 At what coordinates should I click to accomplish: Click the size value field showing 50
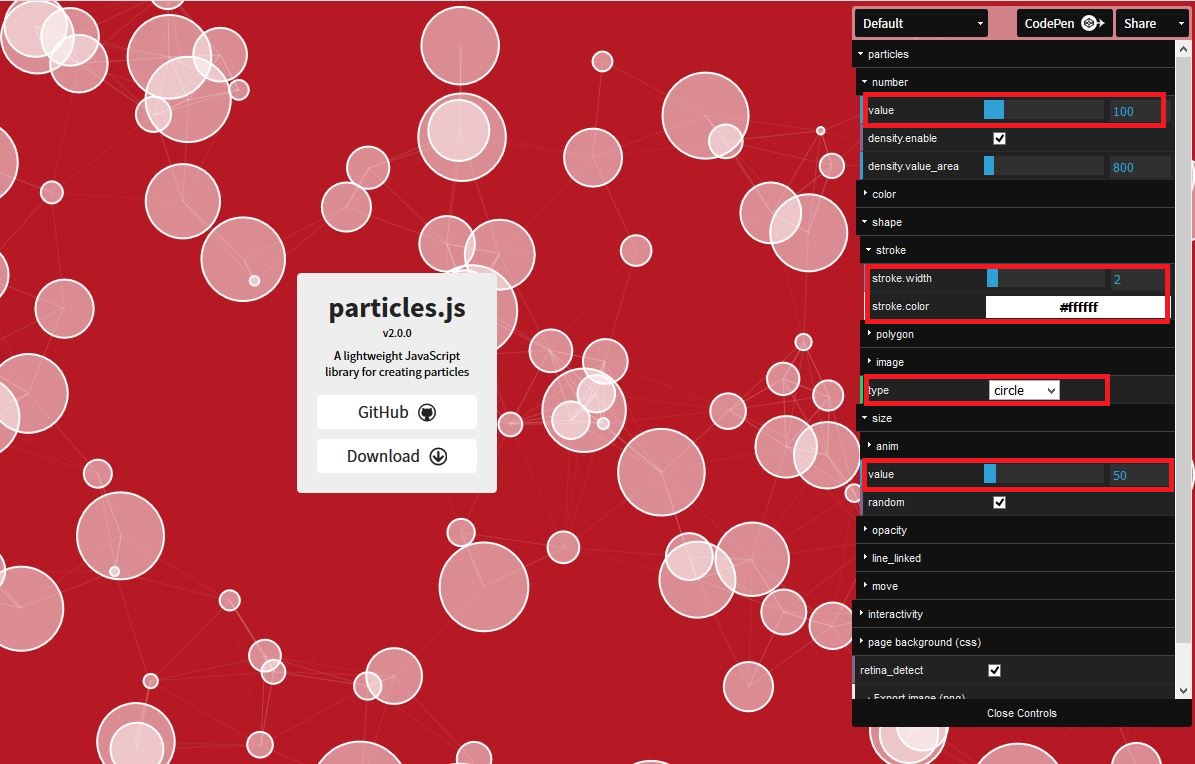[1139, 475]
